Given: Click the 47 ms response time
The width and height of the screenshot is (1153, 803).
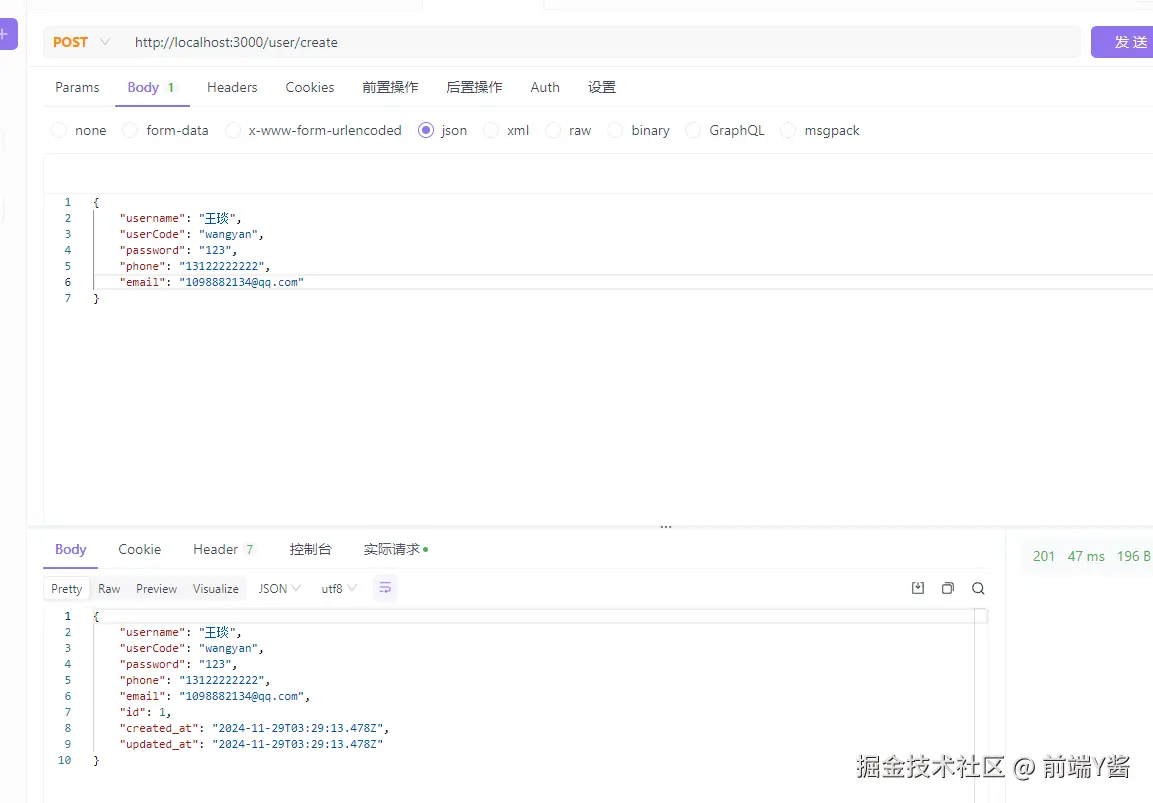Looking at the screenshot, I should coord(1086,556).
